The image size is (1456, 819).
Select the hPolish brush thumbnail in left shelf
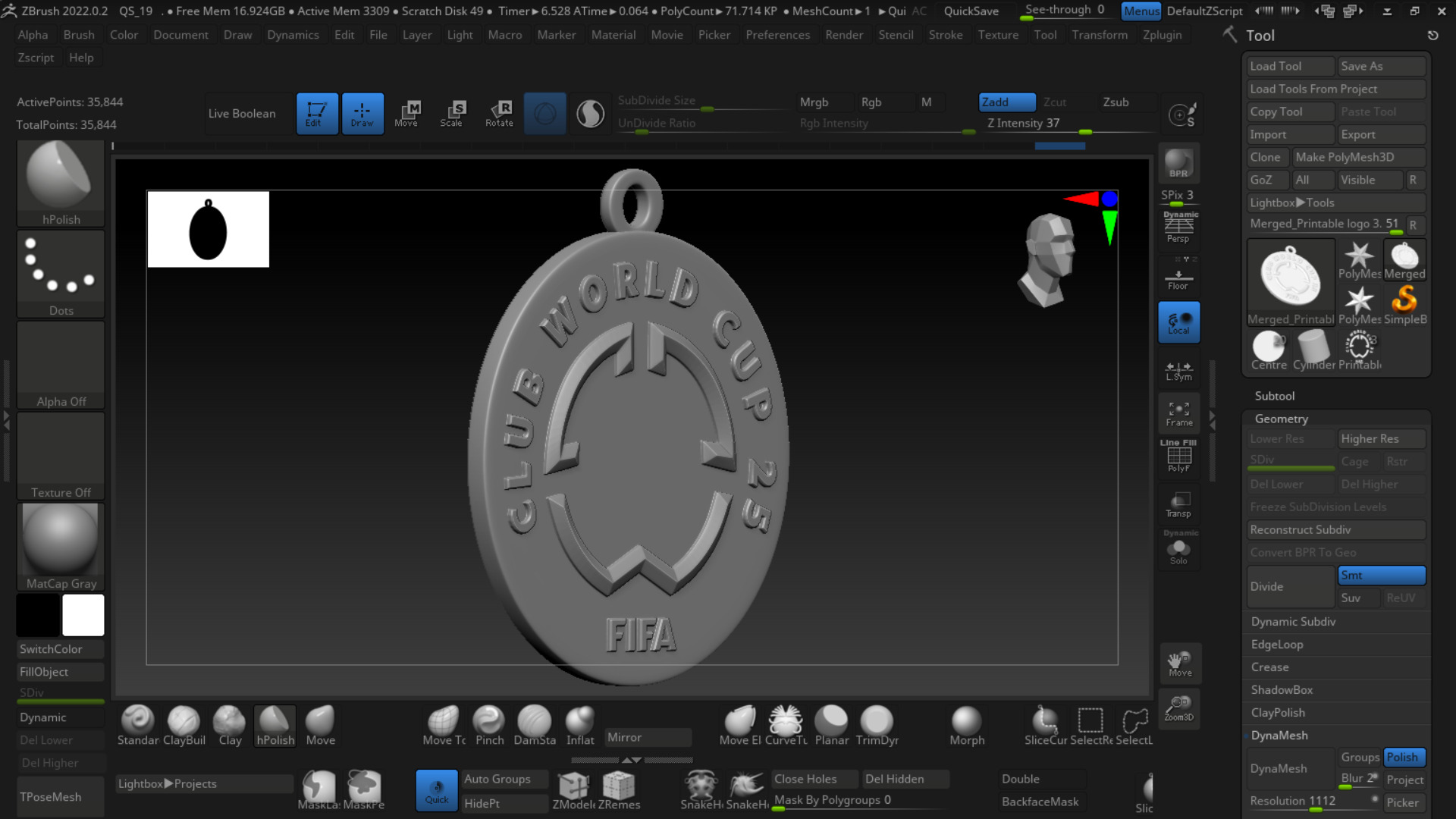click(61, 184)
